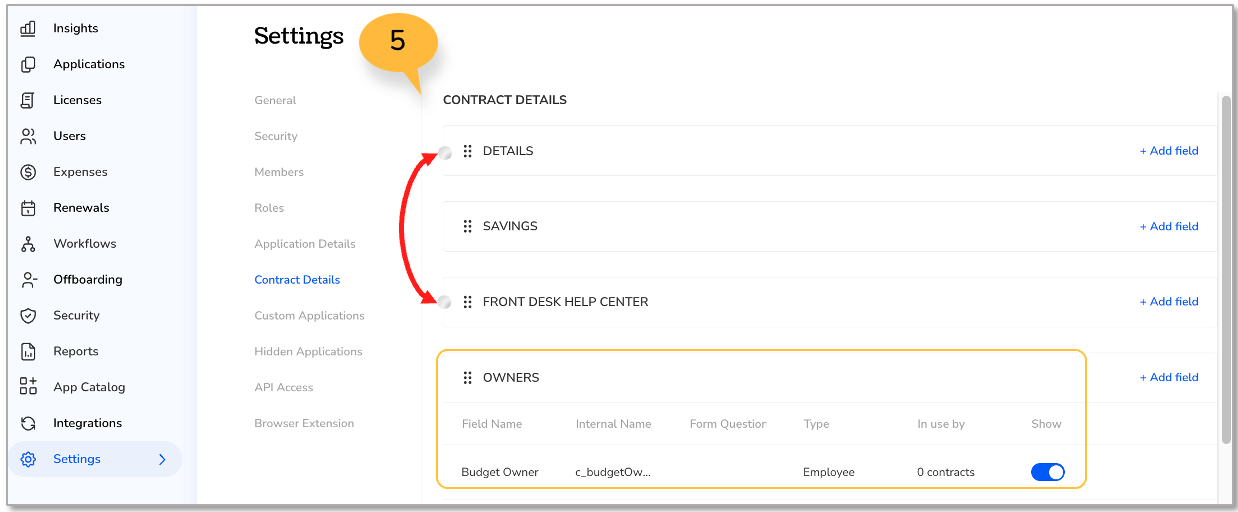Open the Security shield icon

pos(28,315)
